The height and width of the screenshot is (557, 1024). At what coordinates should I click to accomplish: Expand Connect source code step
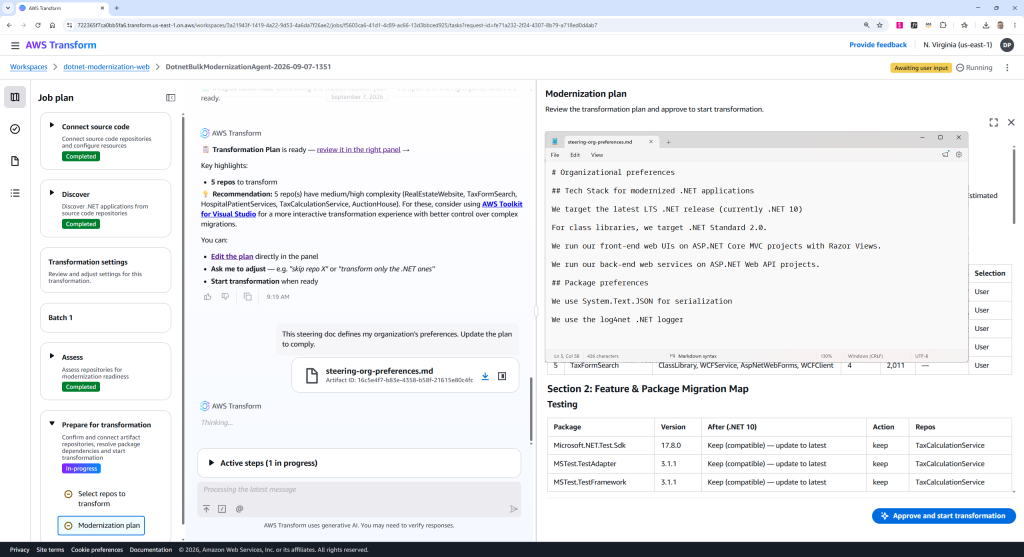(52, 125)
